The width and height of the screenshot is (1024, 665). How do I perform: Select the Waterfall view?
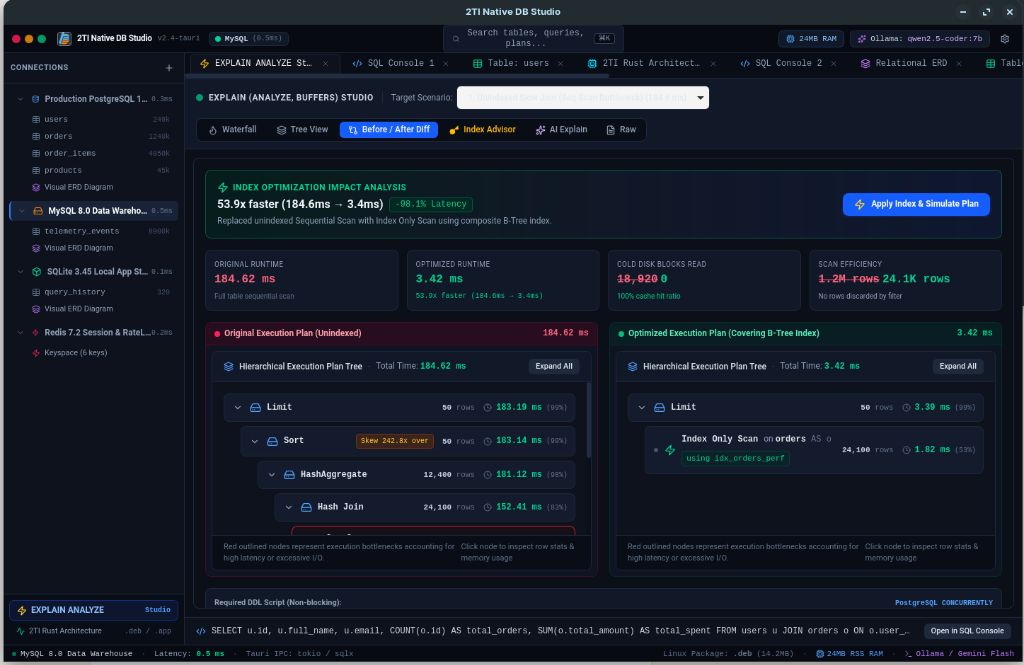[232, 129]
